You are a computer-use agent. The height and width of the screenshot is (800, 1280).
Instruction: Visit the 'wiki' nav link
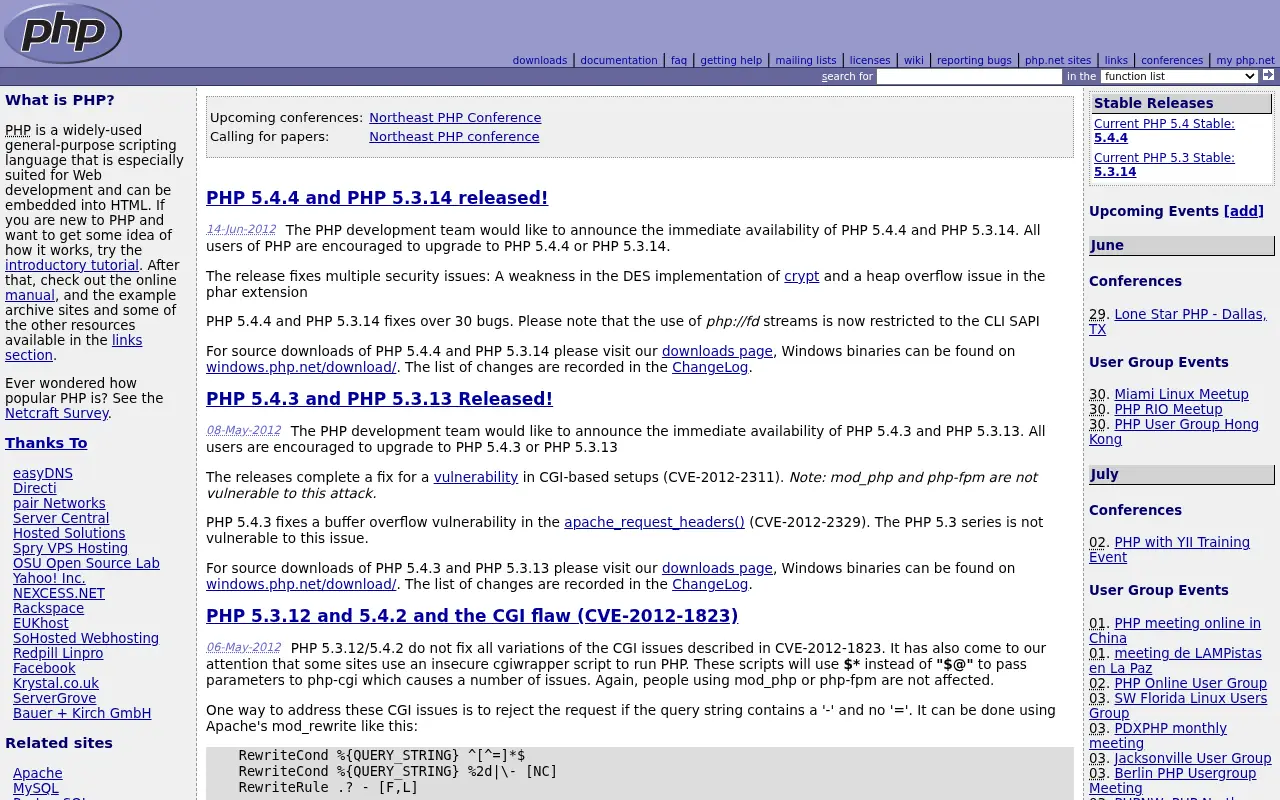[914, 60]
